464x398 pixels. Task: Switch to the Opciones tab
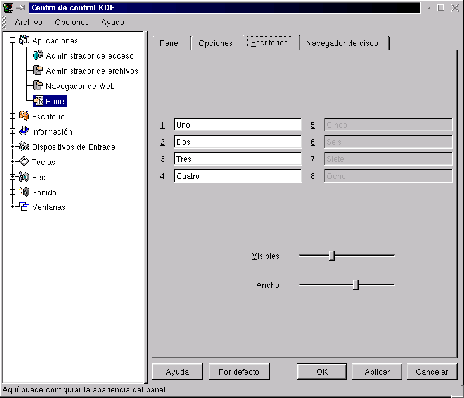[x=215, y=43]
